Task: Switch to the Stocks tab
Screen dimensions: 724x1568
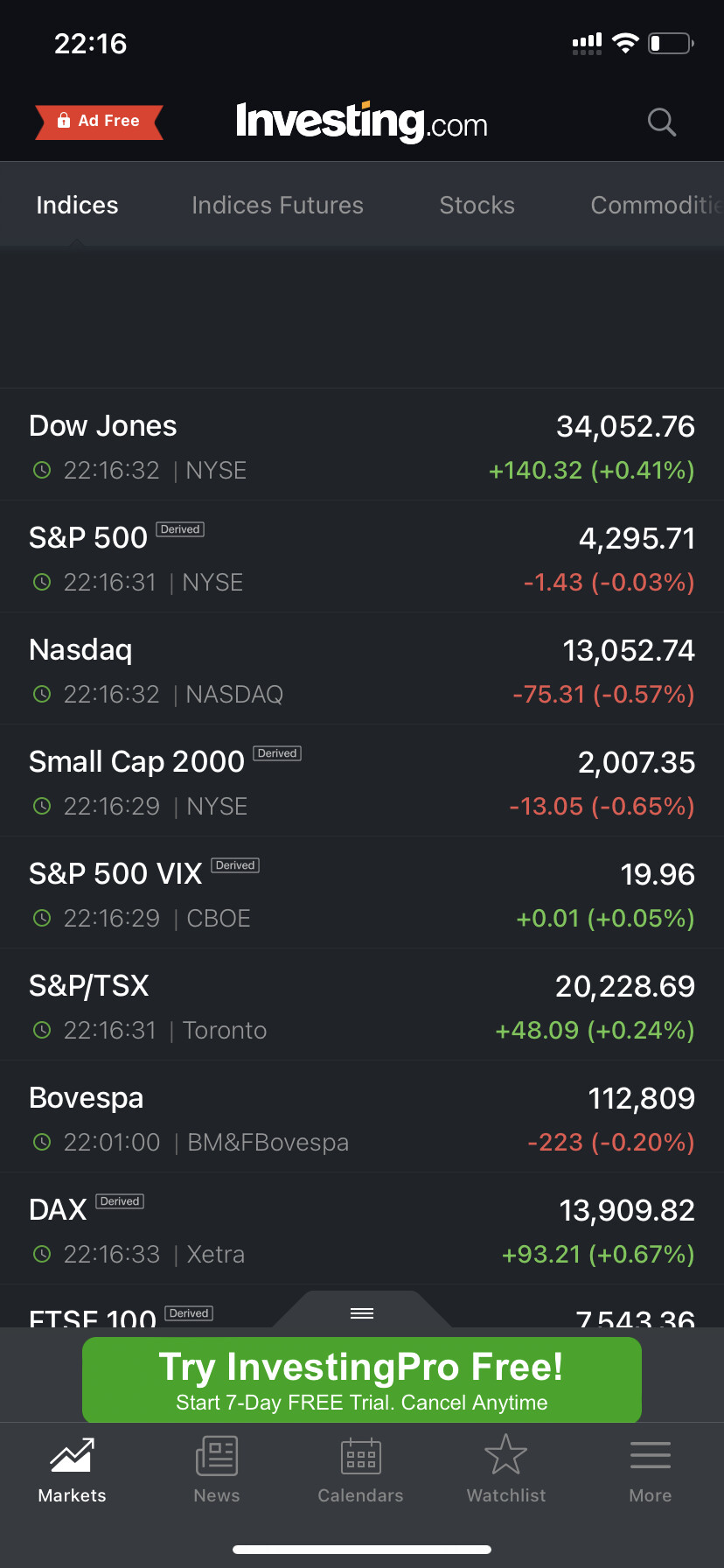Action: pos(477,205)
